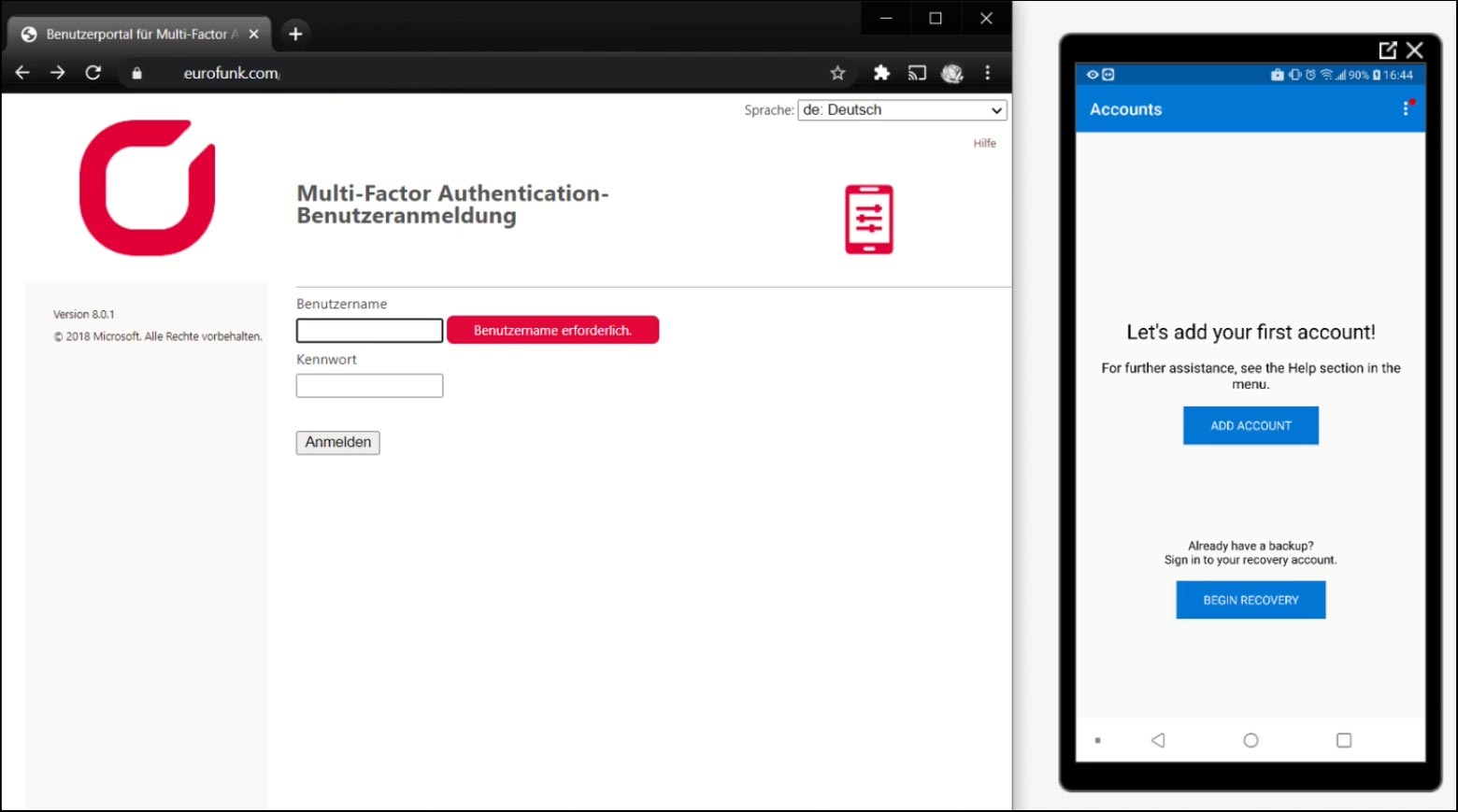Click the Multi-Factor Authentication heading
The image size is (1458, 812).
(x=452, y=205)
